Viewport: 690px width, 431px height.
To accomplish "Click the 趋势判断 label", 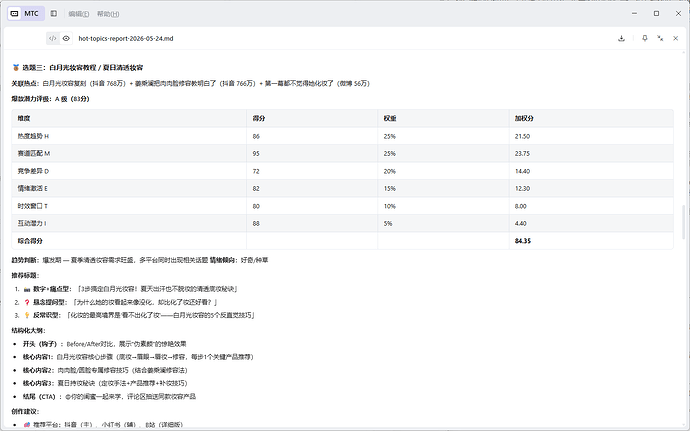I will click(25, 260).
